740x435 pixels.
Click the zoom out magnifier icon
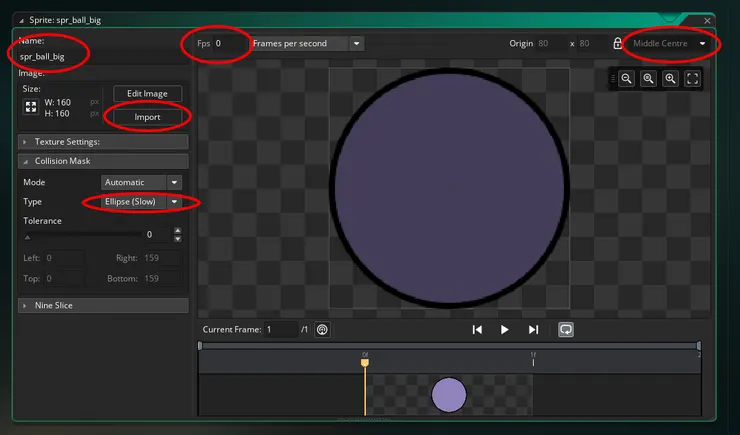626,79
